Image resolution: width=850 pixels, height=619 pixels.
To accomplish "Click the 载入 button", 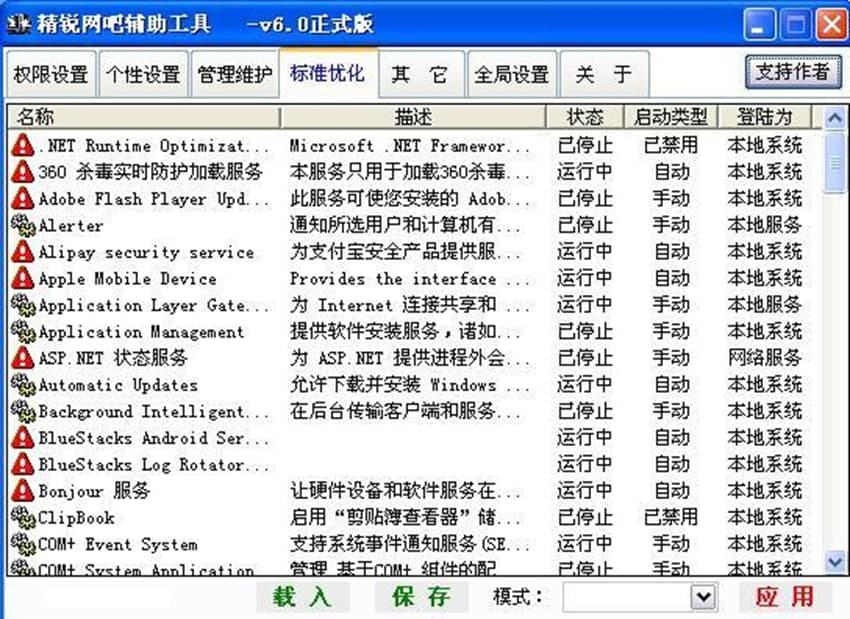I will pos(302,597).
